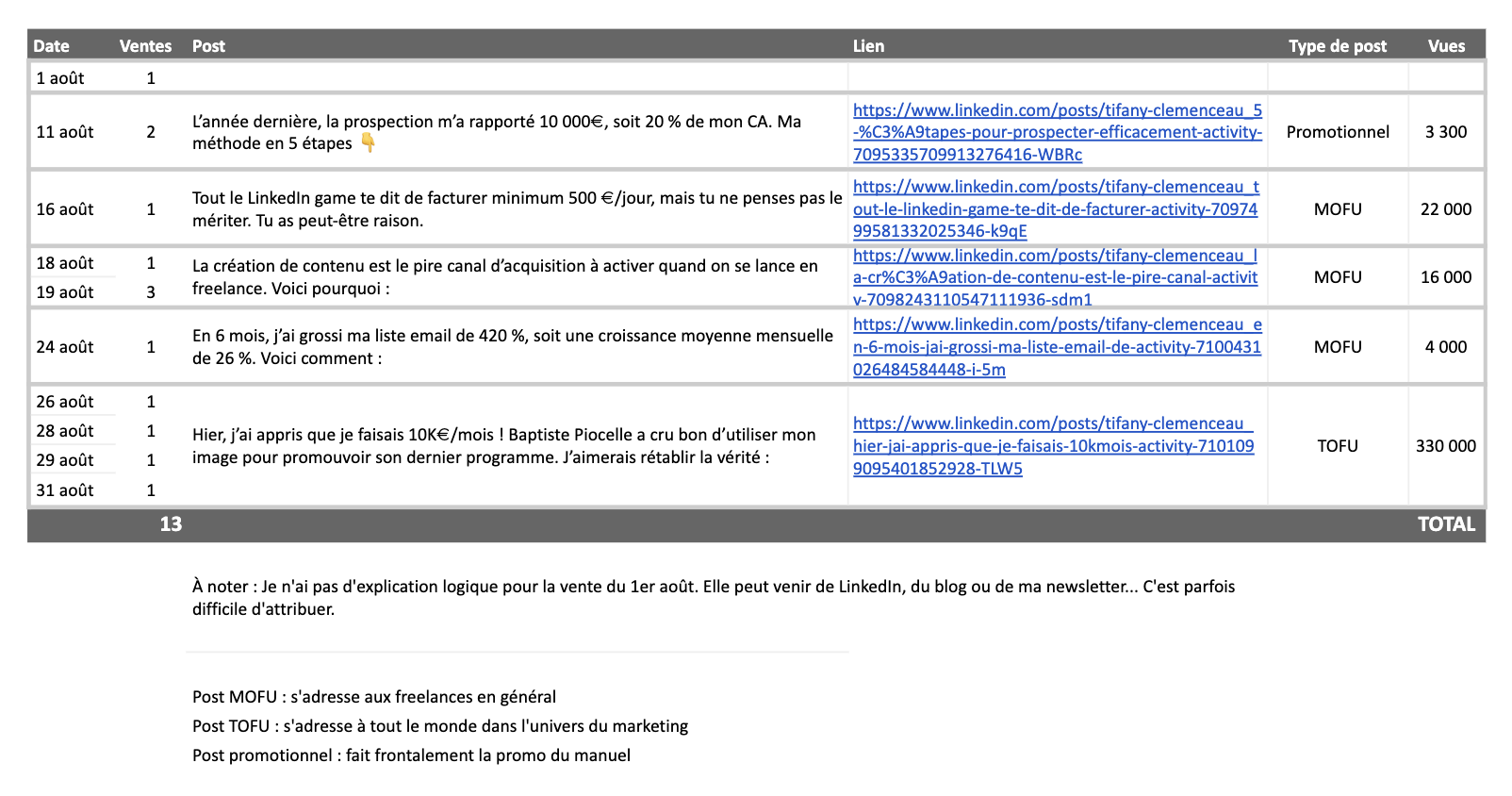The image size is (1512, 796).
Task: Click the post text 'Tout le LinkedIn game'
Action: (517, 209)
